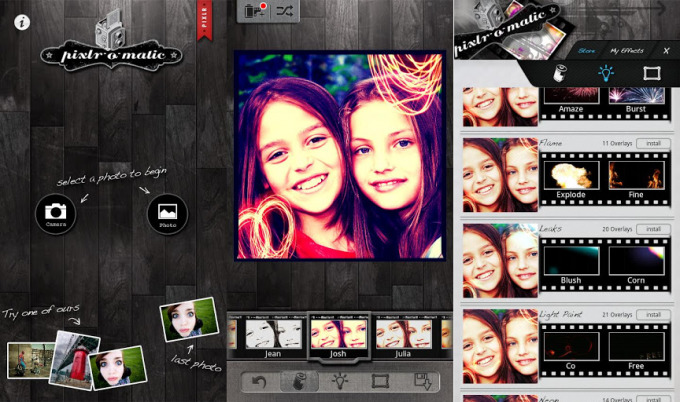This screenshot has width=680, height=402.
Task: Click the shuffle randomize effects icon
Action: (284, 11)
